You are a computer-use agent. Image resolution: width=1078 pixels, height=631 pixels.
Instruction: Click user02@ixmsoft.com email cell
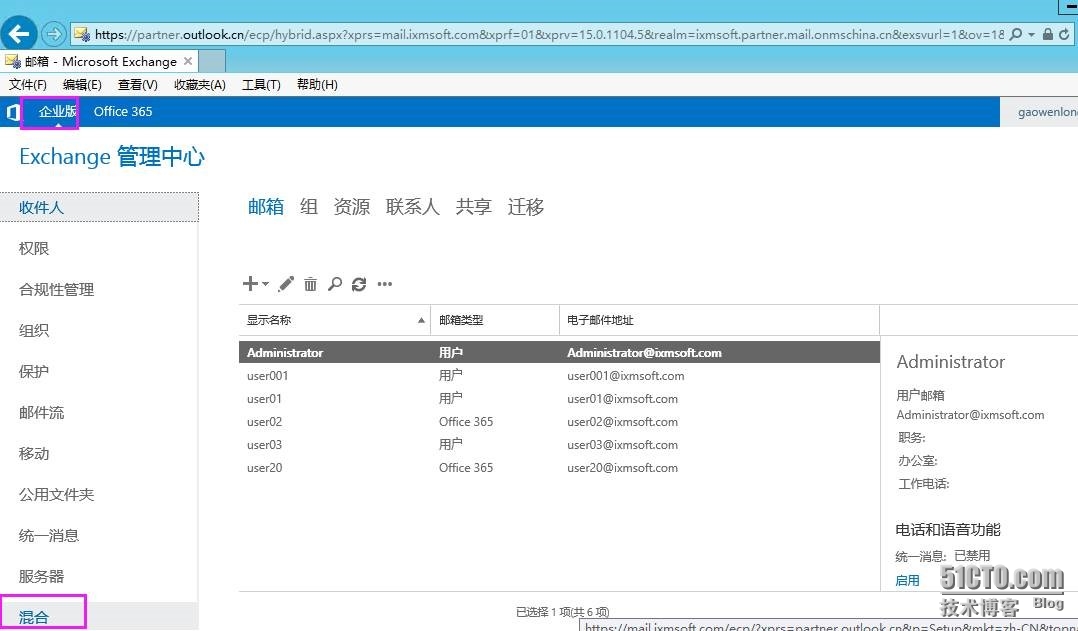[622, 421]
